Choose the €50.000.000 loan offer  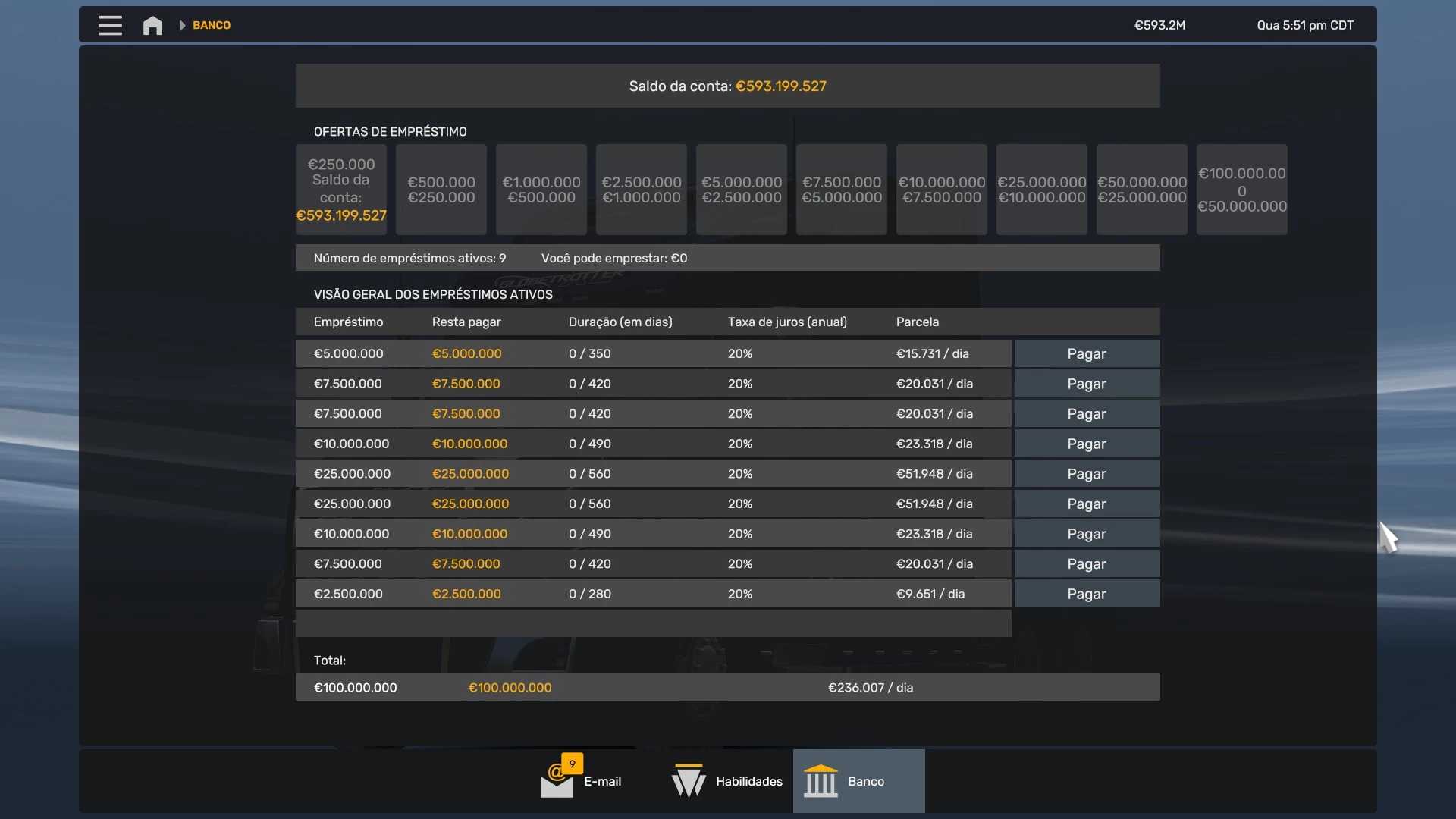pyautogui.click(x=1141, y=190)
